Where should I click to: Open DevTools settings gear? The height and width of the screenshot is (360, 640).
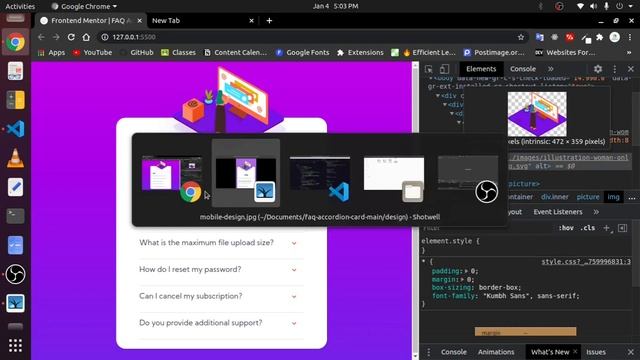(x=598, y=69)
